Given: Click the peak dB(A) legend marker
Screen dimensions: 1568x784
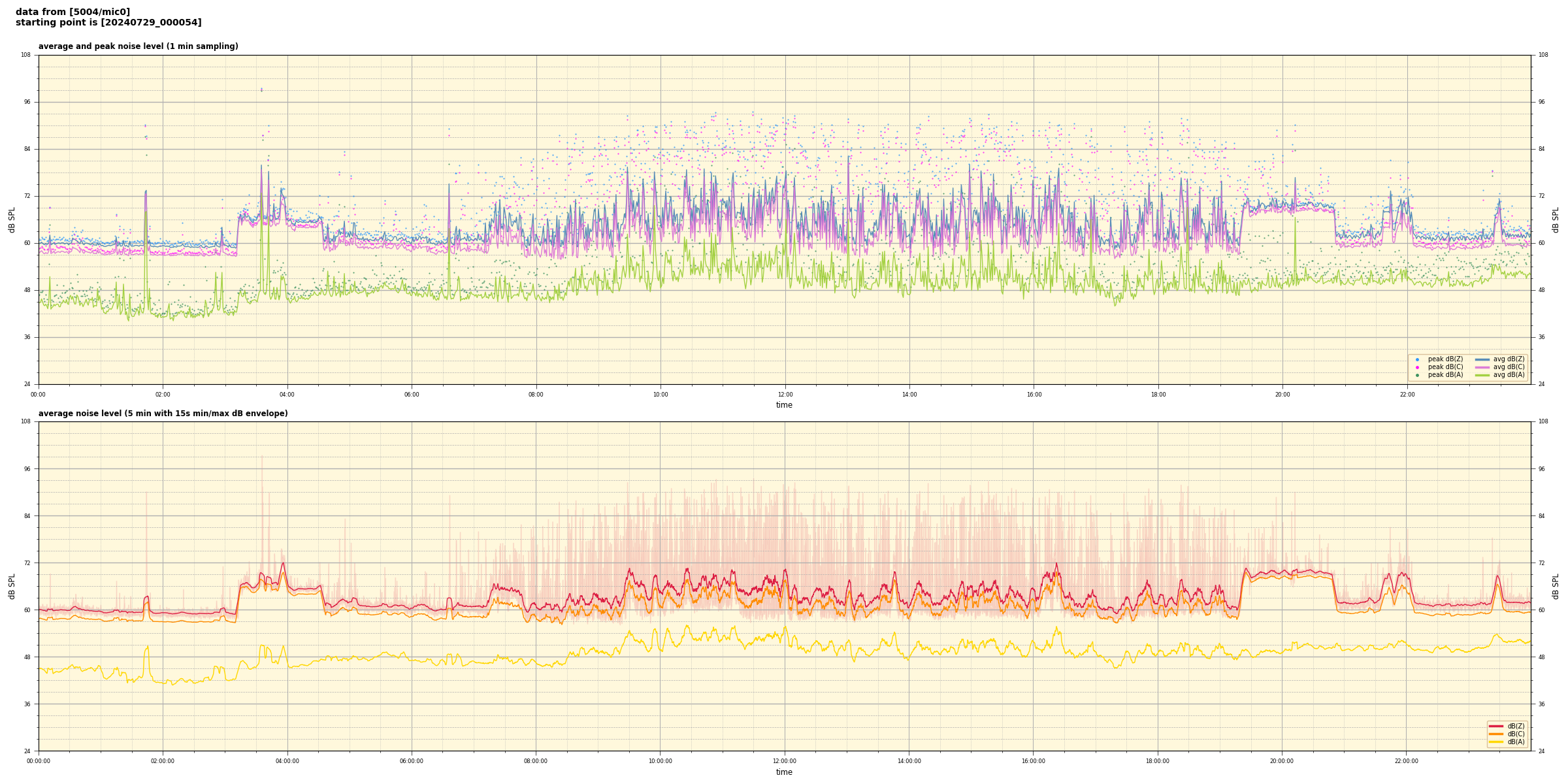Looking at the screenshot, I should pos(1417,375).
